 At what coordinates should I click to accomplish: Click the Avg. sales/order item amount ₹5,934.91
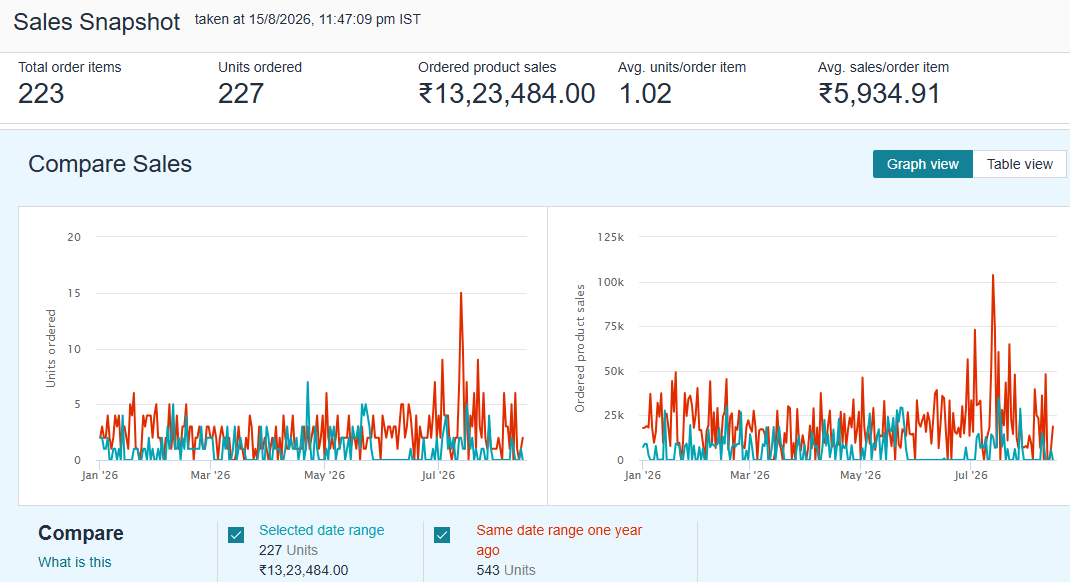[879, 93]
